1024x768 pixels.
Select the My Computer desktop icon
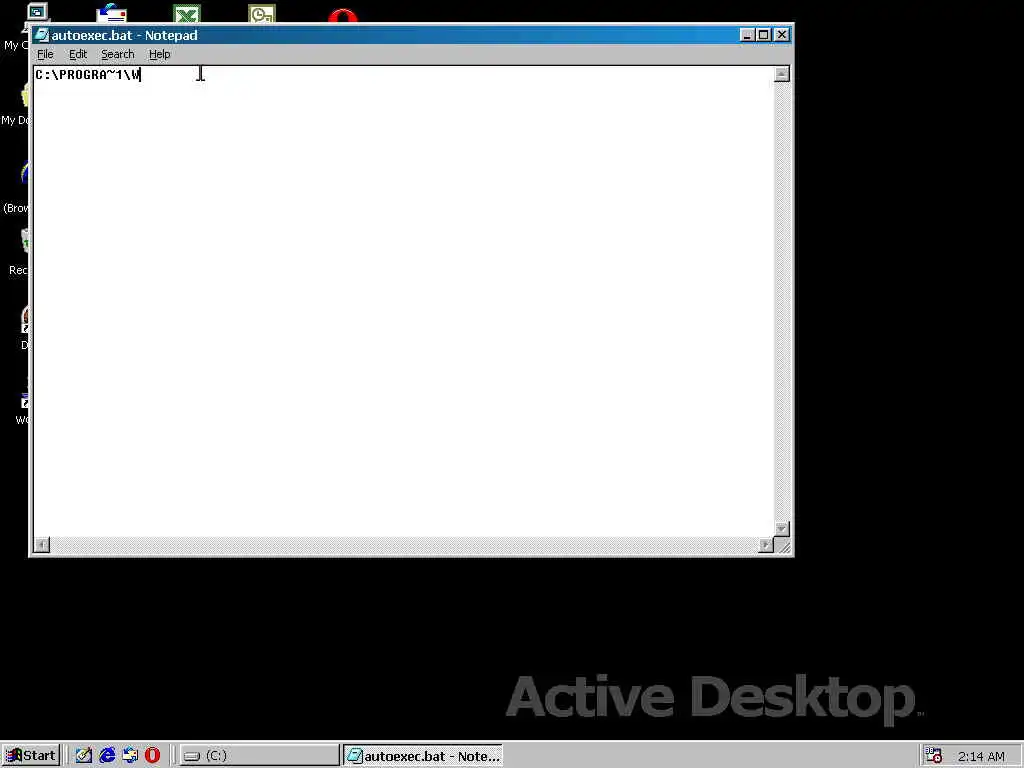pyautogui.click(x=37, y=13)
